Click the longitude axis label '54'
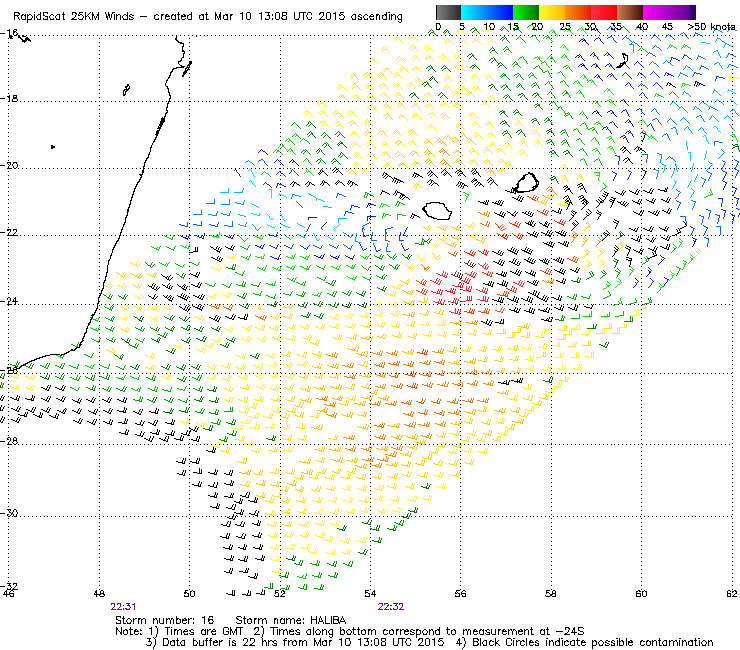The height and width of the screenshot is (650, 740). point(370,594)
